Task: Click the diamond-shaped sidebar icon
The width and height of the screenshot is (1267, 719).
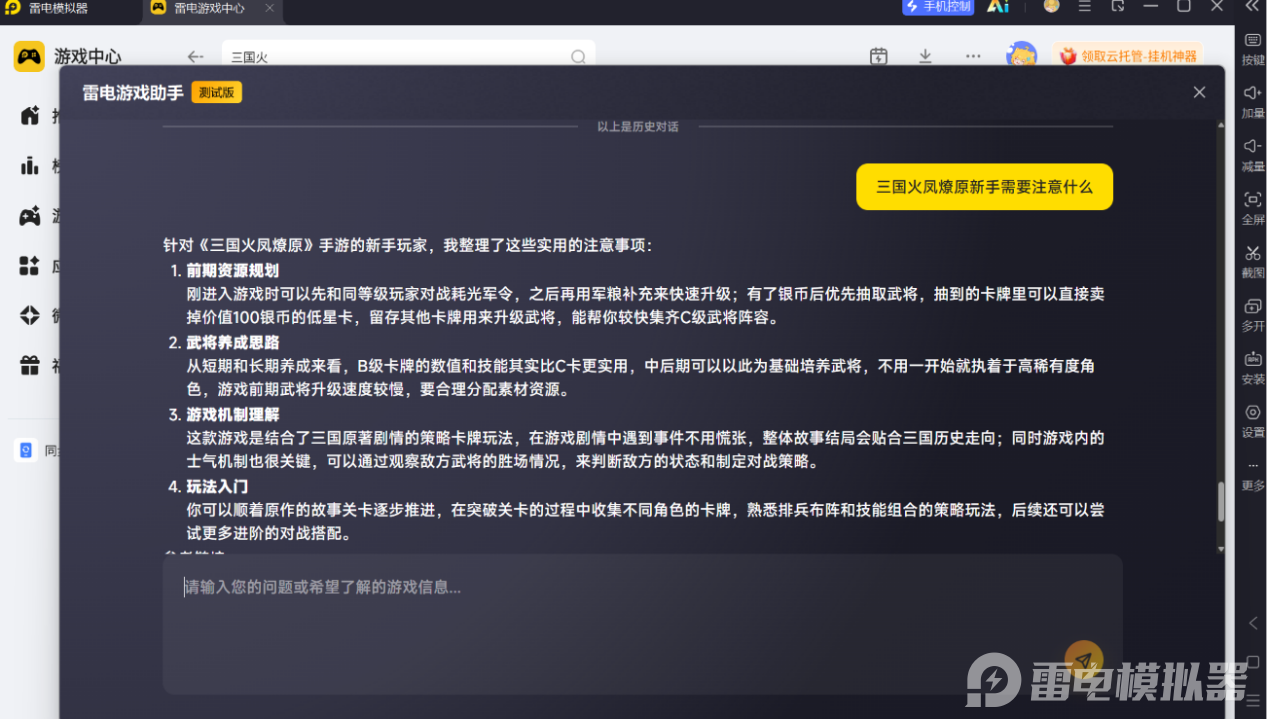Action: 31,316
